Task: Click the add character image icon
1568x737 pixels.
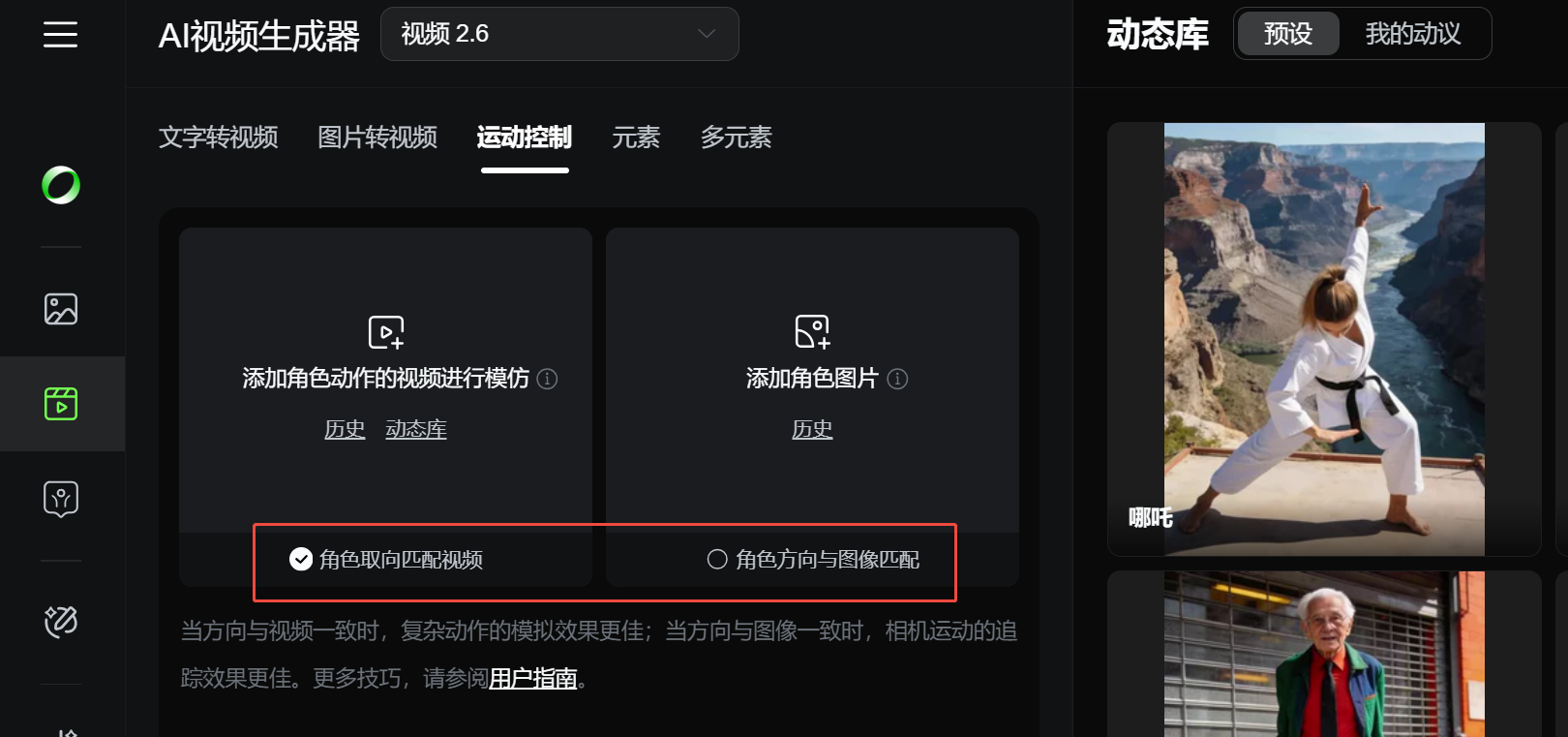Action: coord(812,332)
